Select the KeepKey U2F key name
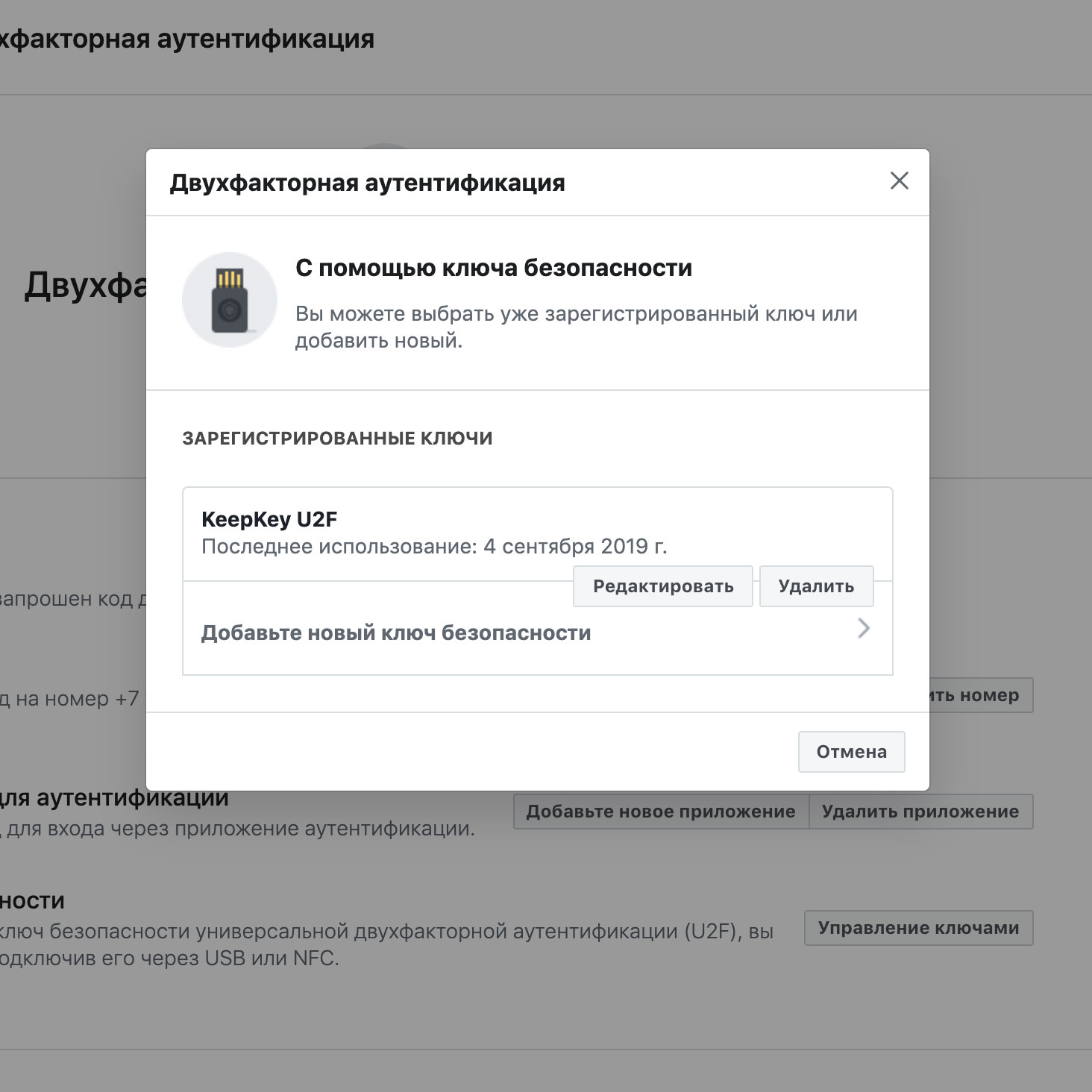Viewport: 1092px width, 1092px height. 269,519
